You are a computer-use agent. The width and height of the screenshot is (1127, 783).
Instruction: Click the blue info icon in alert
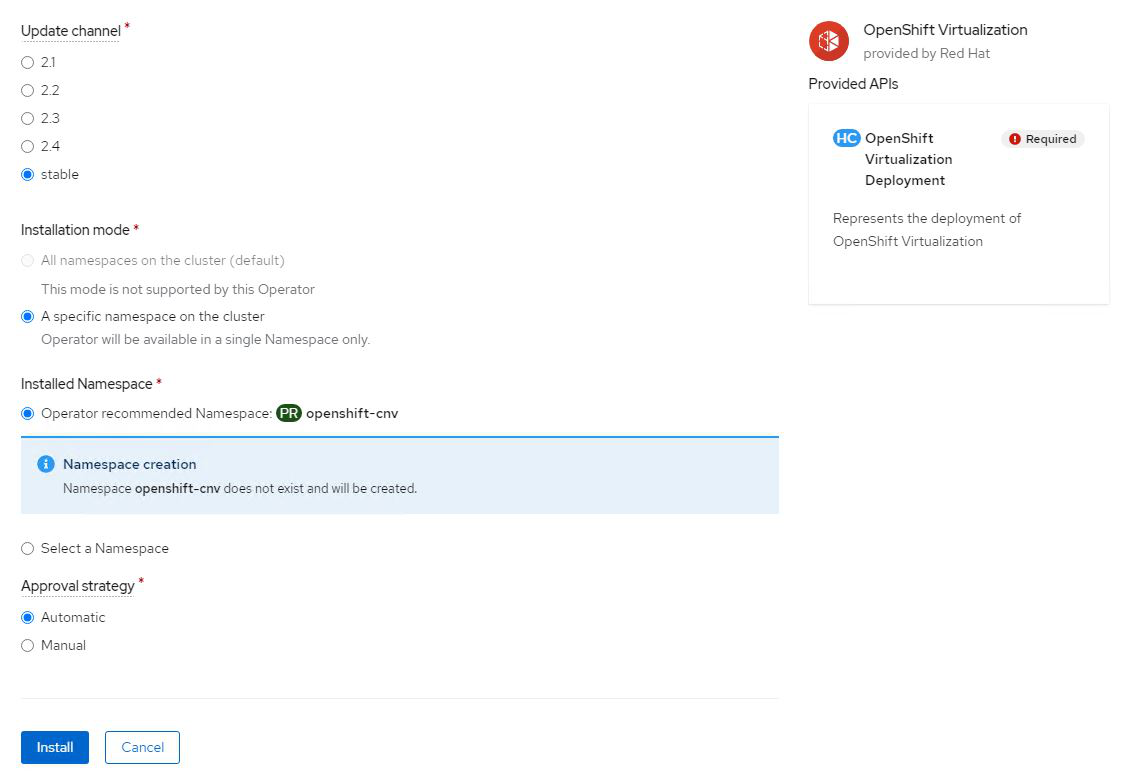pyautogui.click(x=45, y=464)
